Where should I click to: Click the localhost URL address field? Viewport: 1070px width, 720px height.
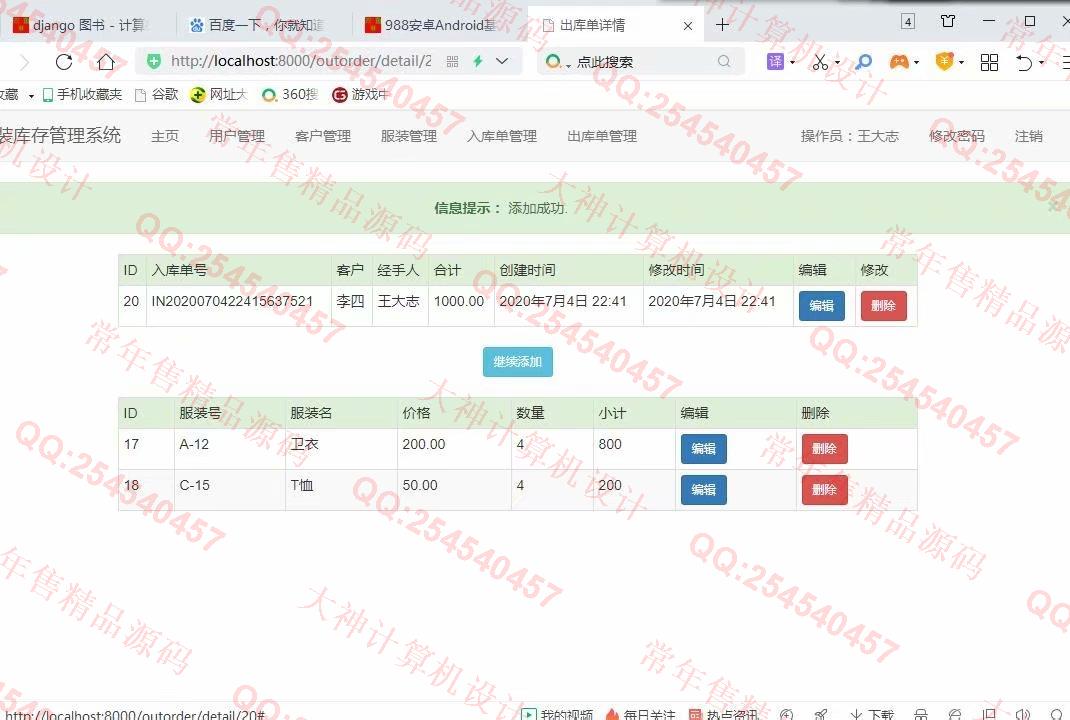pyautogui.click(x=301, y=61)
